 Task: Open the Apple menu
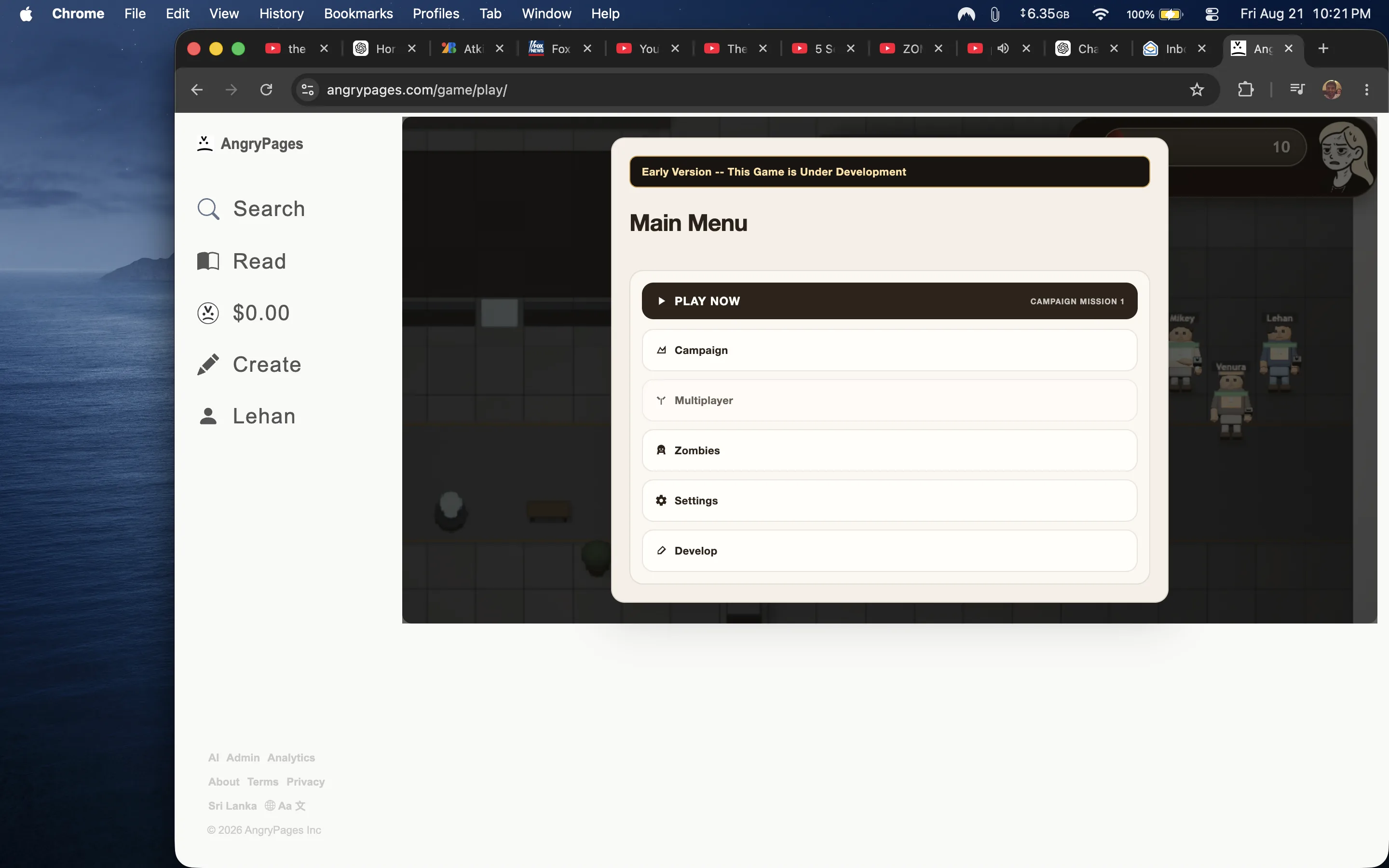click(x=26, y=14)
